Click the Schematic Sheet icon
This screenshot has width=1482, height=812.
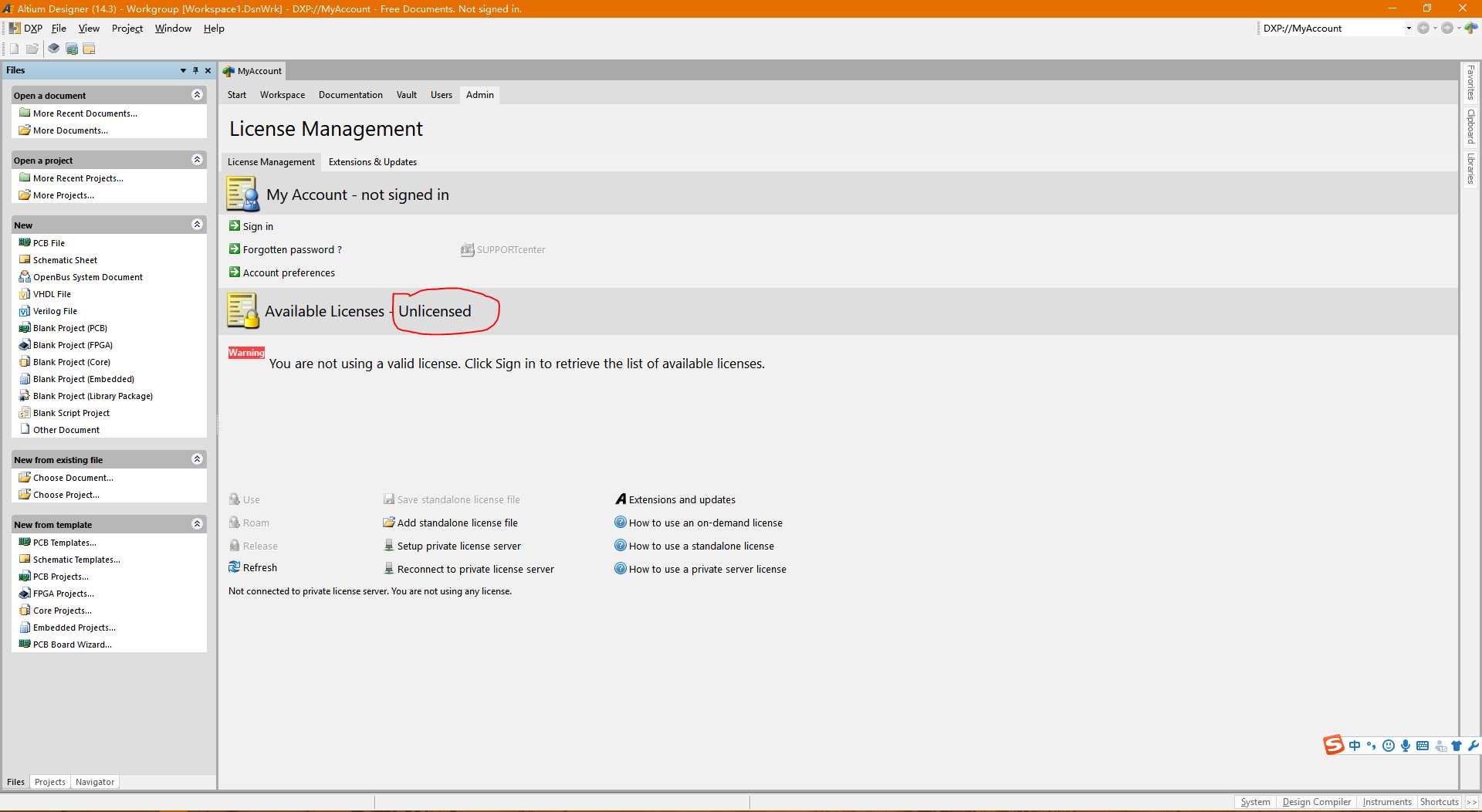coord(25,259)
